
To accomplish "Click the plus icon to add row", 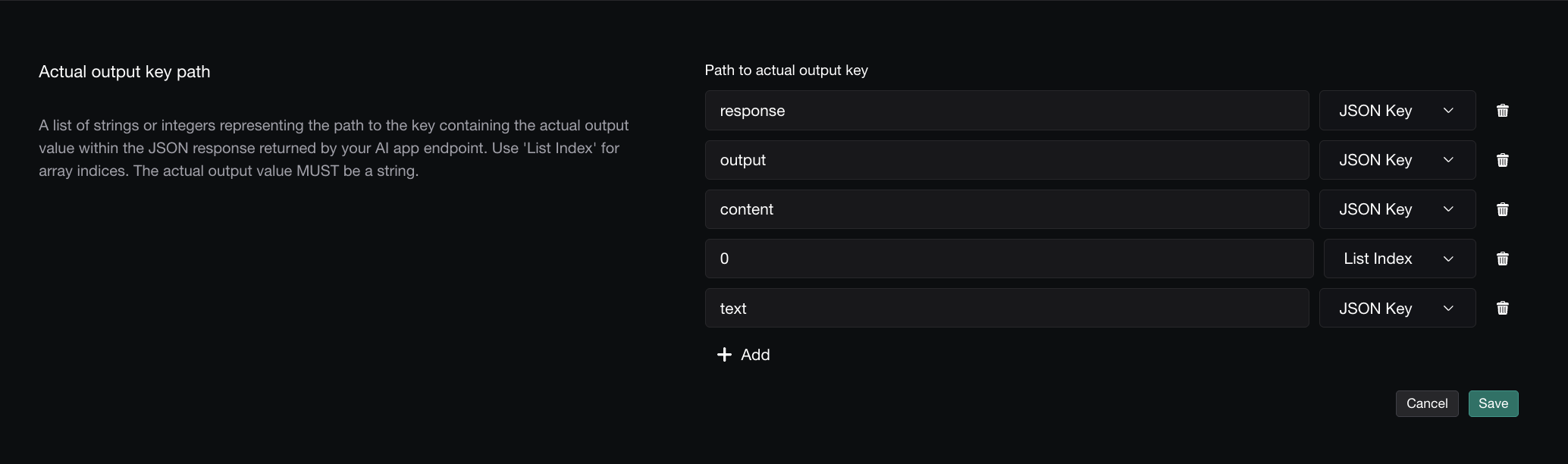I will coord(724,355).
